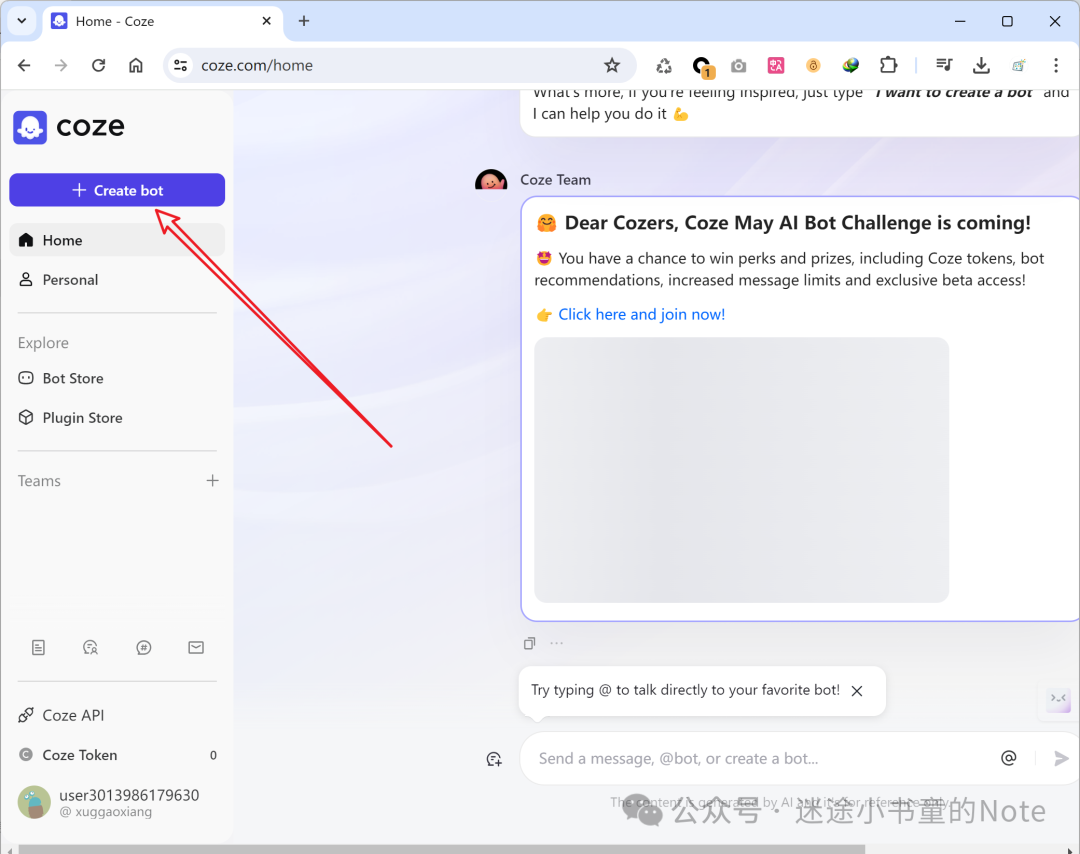Open user3013986179630 profile
The image size is (1080, 854).
[117, 802]
